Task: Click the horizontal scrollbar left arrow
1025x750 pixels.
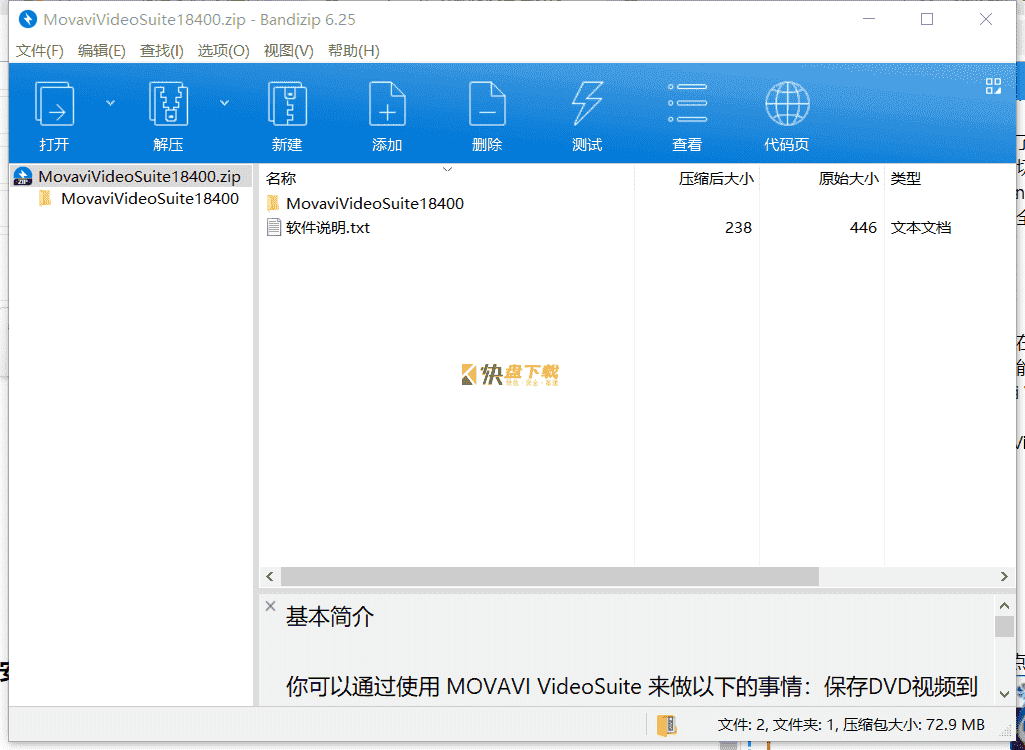Action: click(270, 576)
